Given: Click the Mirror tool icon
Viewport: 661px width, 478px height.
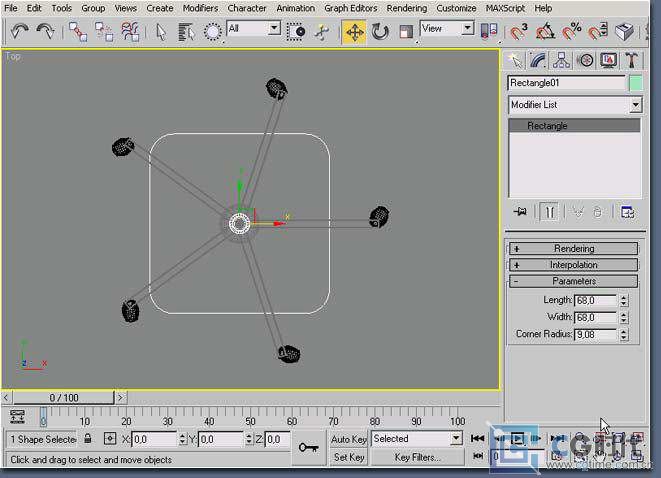Looking at the screenshot, I should tap(489, 32).
